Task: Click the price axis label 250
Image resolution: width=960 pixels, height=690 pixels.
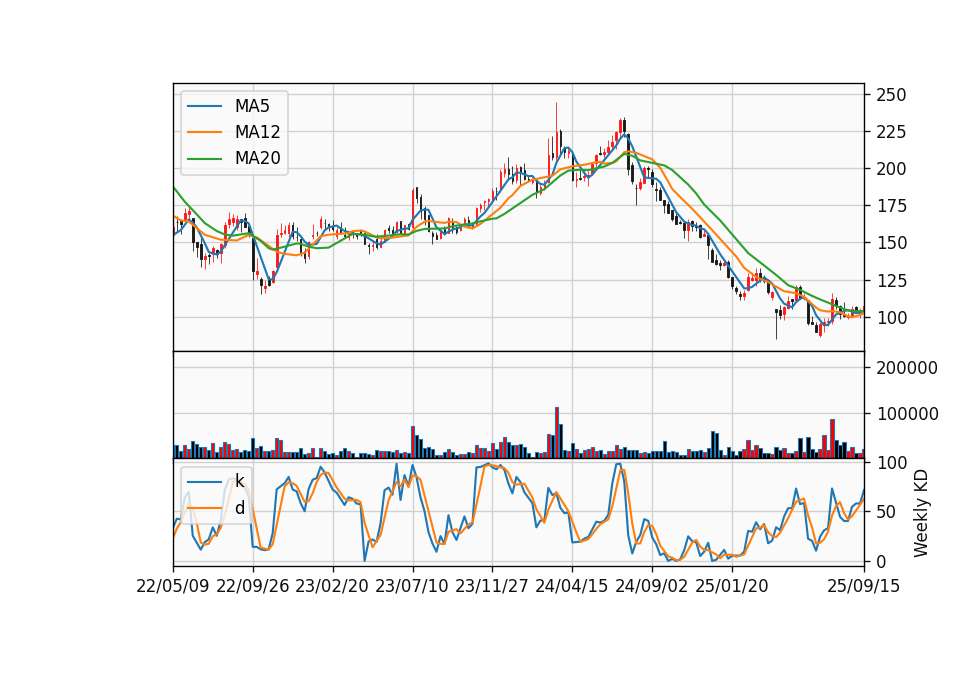Action: click(x=891, y=95)
